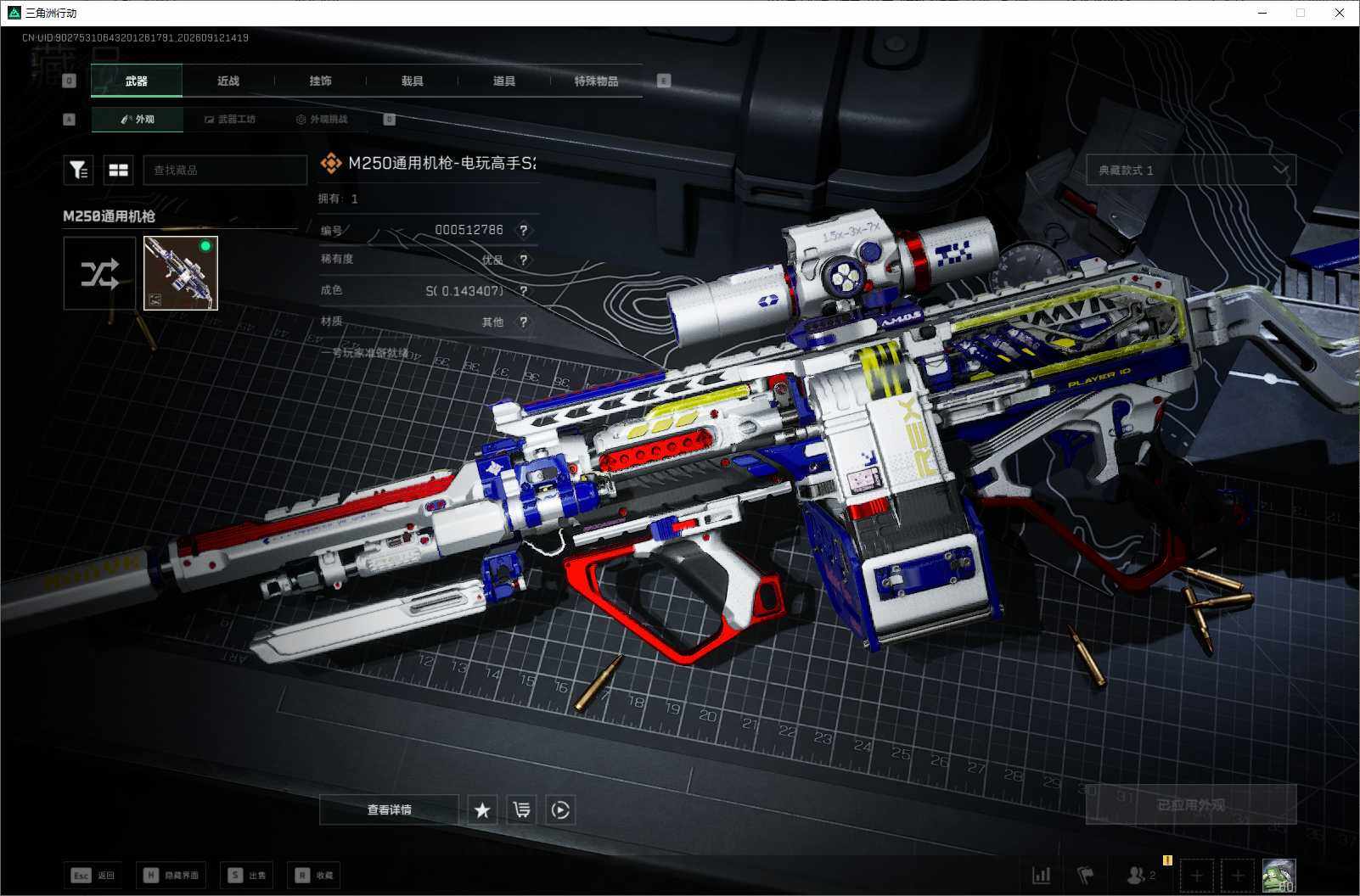Click the serial number 000512786
This screenshot has height=896, width=1360.
pyautogui.click(x=469, y=230)
